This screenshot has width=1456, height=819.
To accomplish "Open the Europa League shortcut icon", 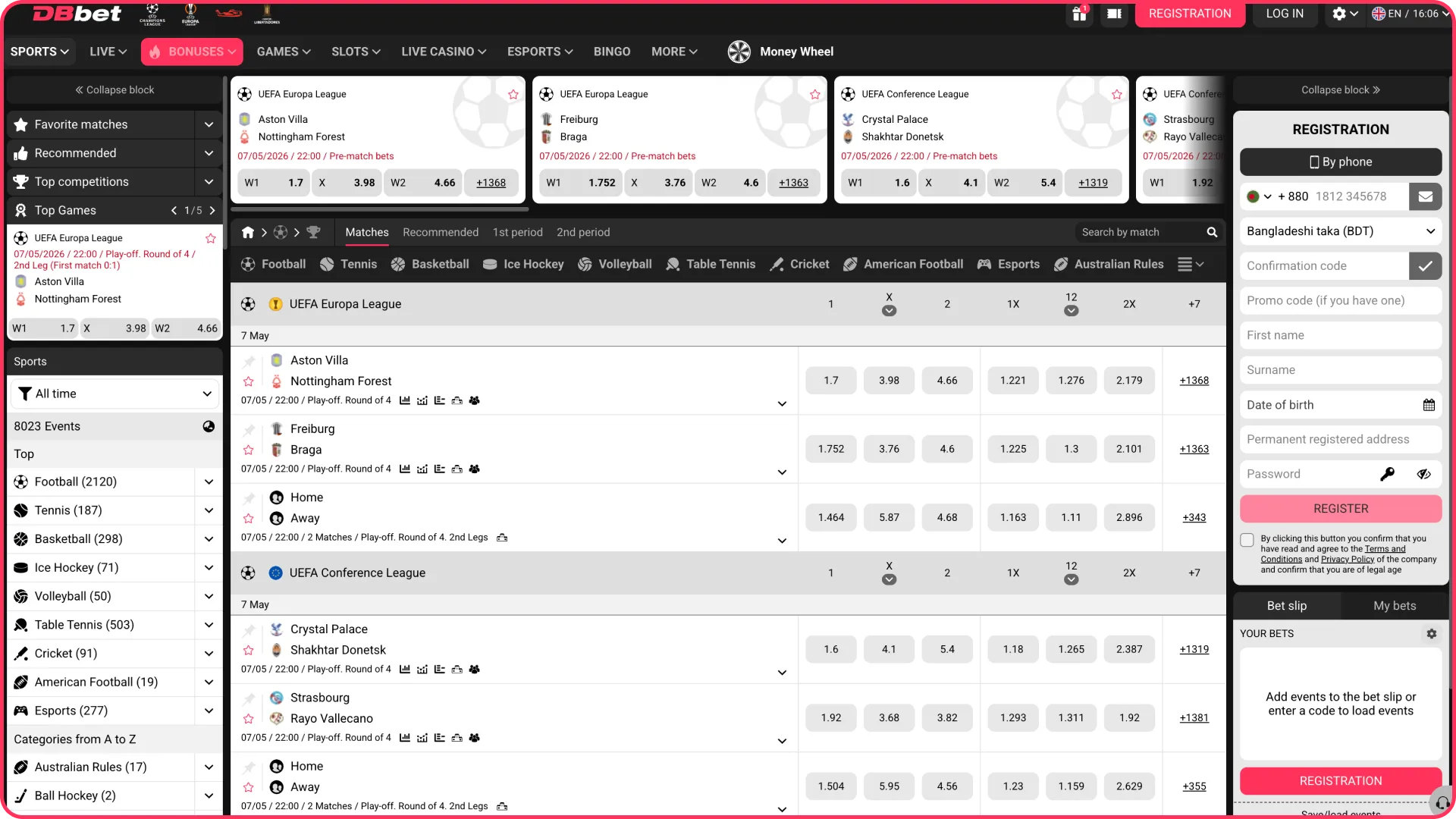I will [190, 14].
